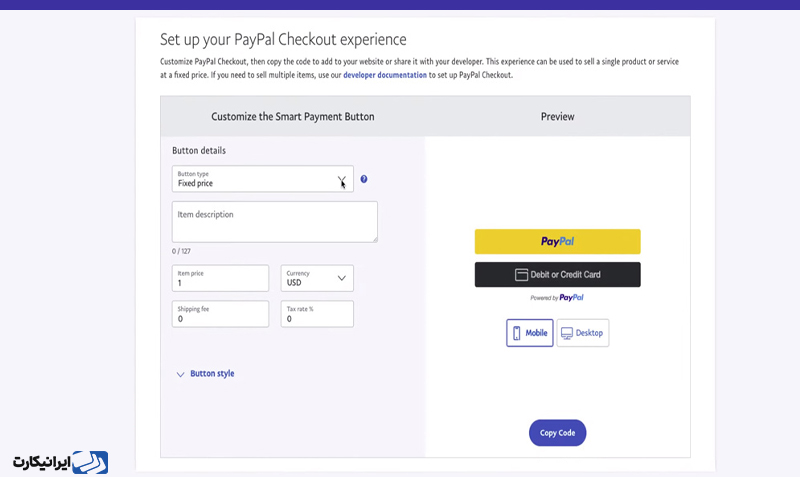This screenshot has width=800, height=477.
Task: Switch preview to Mobile
Action: point(530,333)
